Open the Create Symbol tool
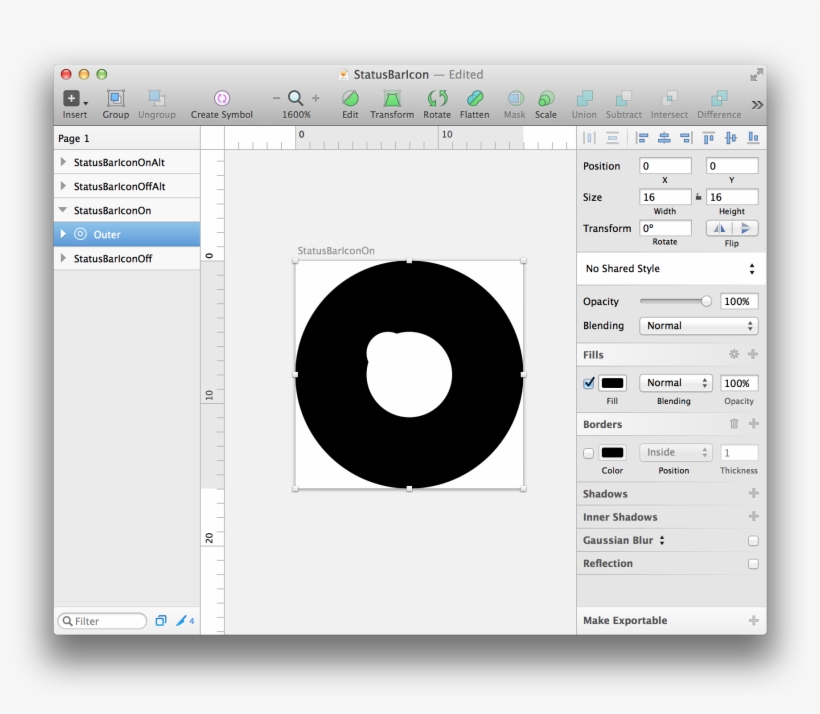Screen dimensions: 820x714 tap(221, 100)
